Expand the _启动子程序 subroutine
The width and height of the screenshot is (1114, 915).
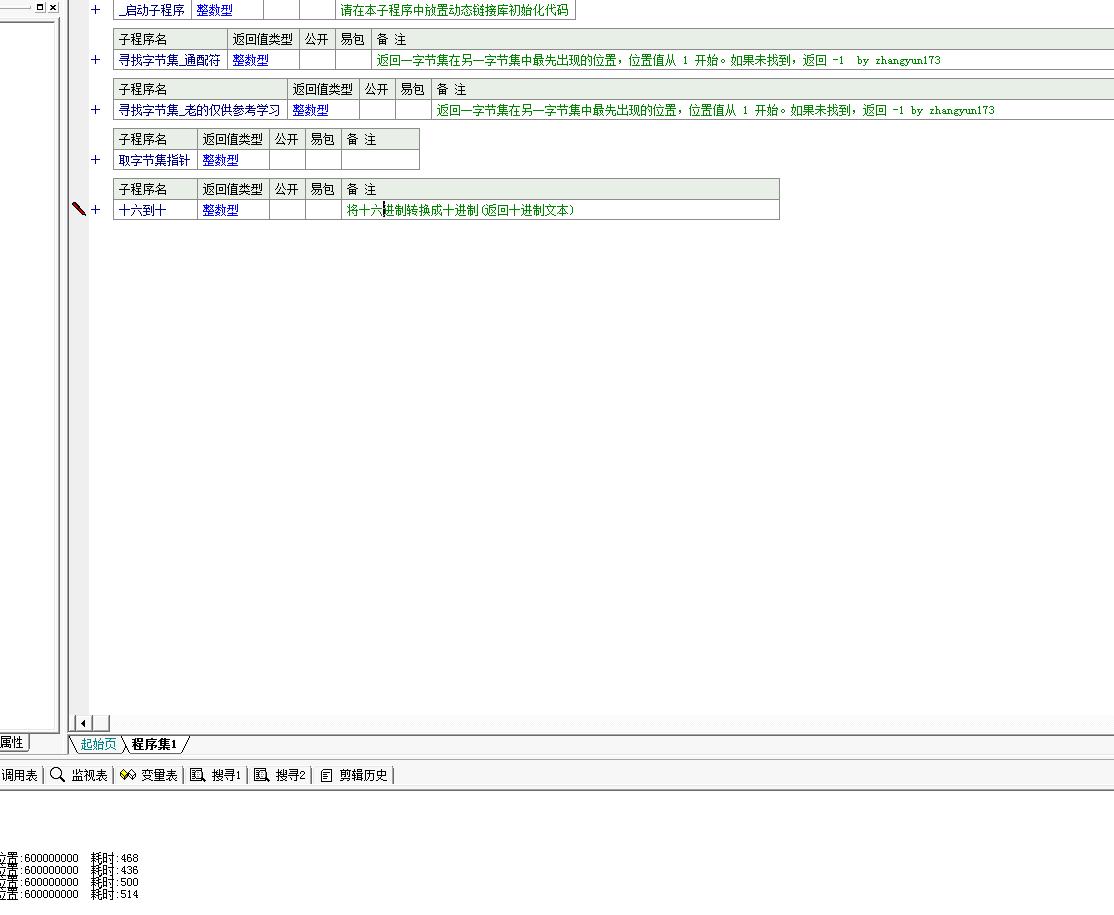tap(96, 10)
